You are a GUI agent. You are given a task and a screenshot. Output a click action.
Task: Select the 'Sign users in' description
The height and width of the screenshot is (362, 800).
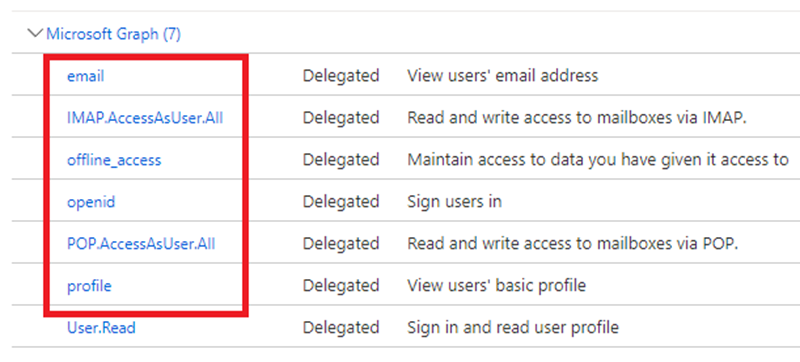tap(454, 202)
